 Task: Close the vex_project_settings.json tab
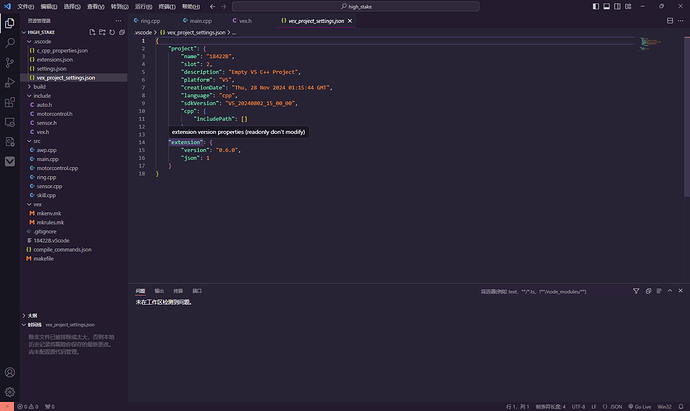click(350, 21)
